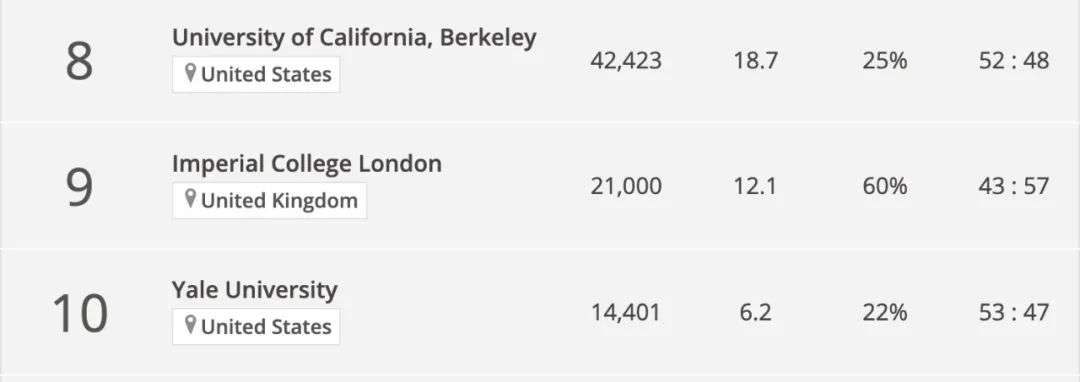The image size is (1080, 382).
Task: Click Imperial's student count 21,000
Action: [x=626, y=187]
